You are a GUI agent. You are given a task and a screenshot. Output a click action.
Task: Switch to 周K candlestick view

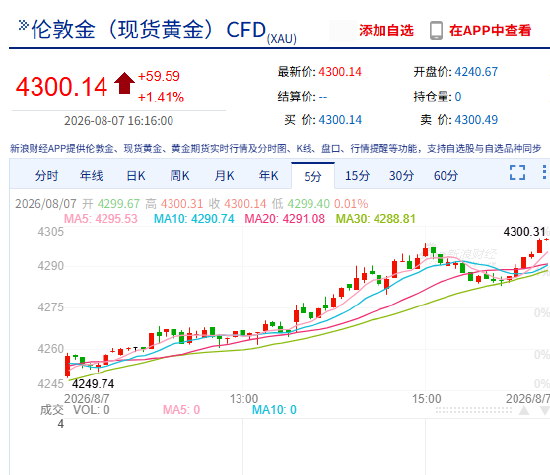pyautogui.click(x=180, y=175)
